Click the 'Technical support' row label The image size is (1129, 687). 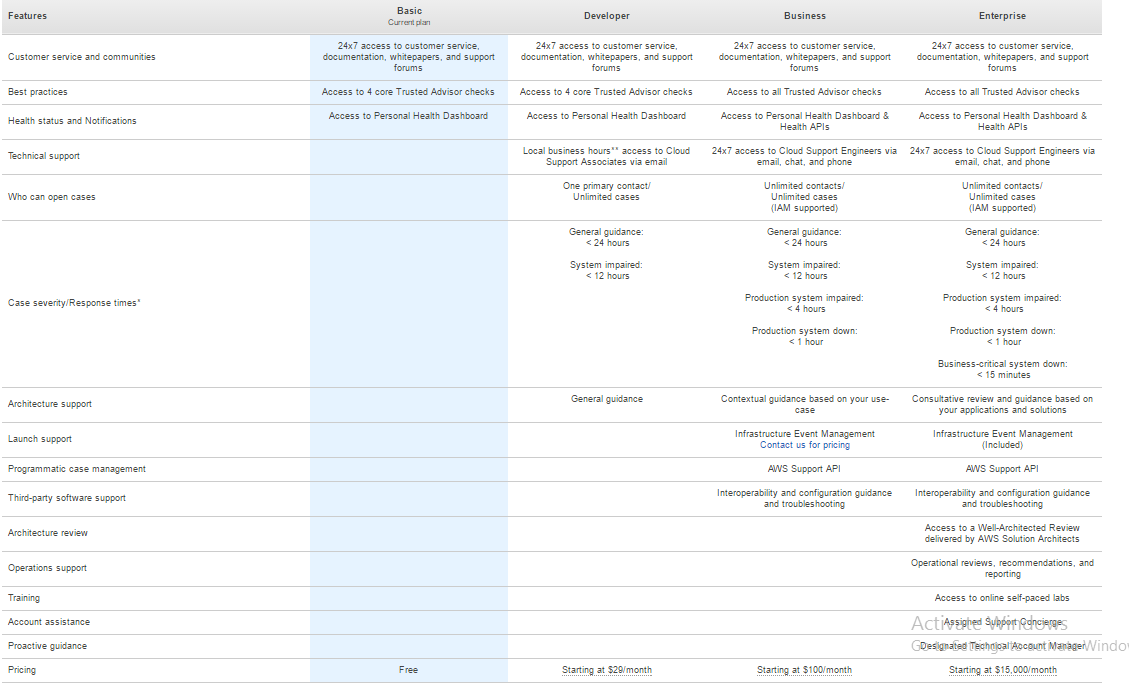pos(44,156)
